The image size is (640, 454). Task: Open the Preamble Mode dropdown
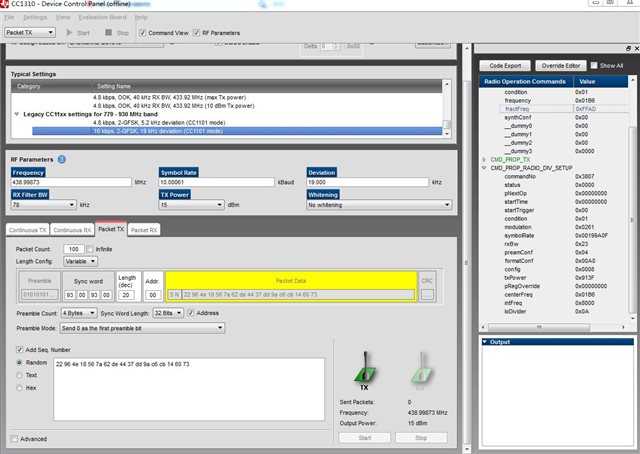pos(142,328)
